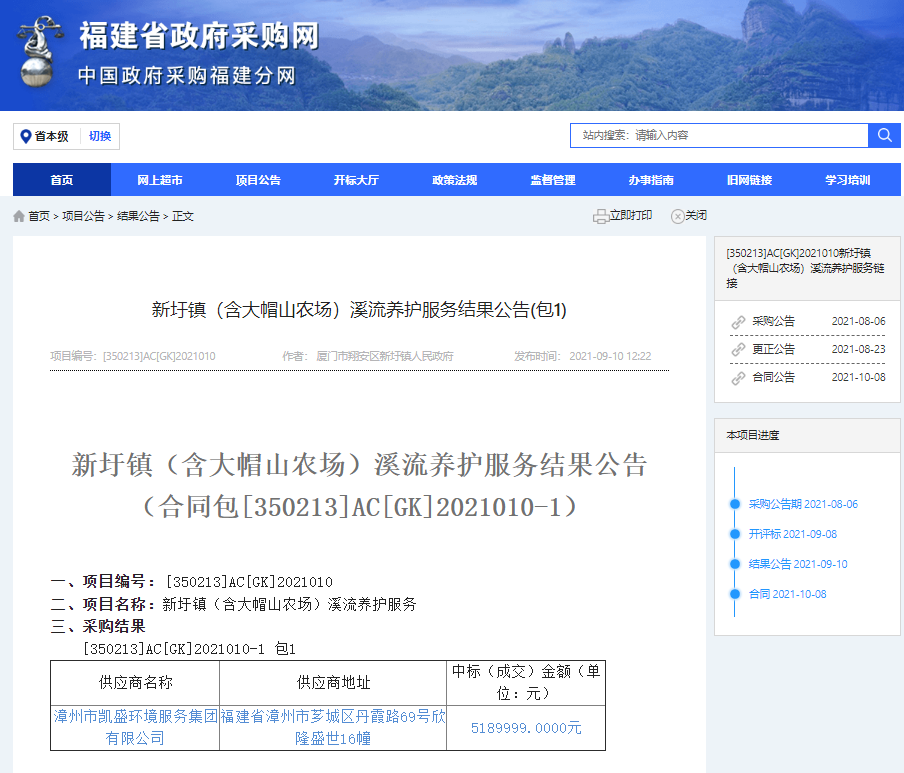Click the printer icon for 立即打印
The image size is (904, 773).
[x=601, y=216]
